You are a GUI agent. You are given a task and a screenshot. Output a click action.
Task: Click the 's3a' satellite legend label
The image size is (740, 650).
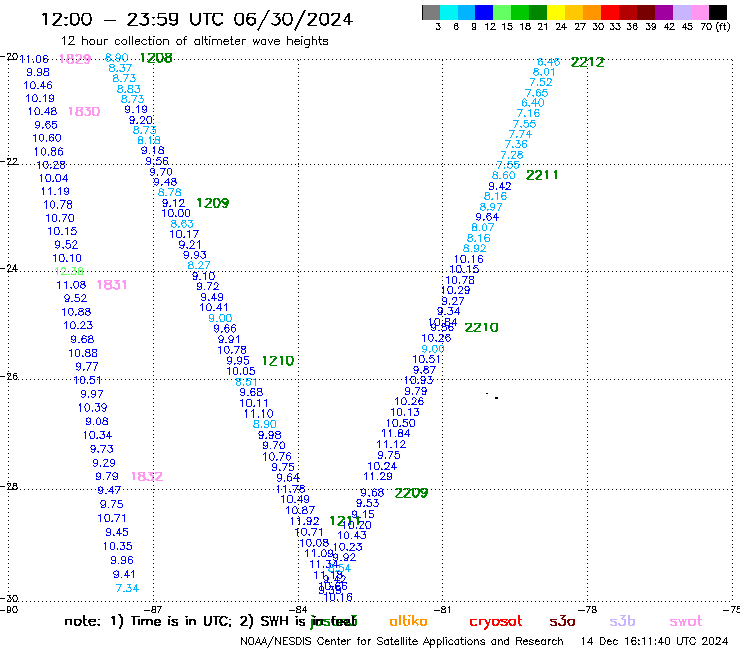[562, 621]
